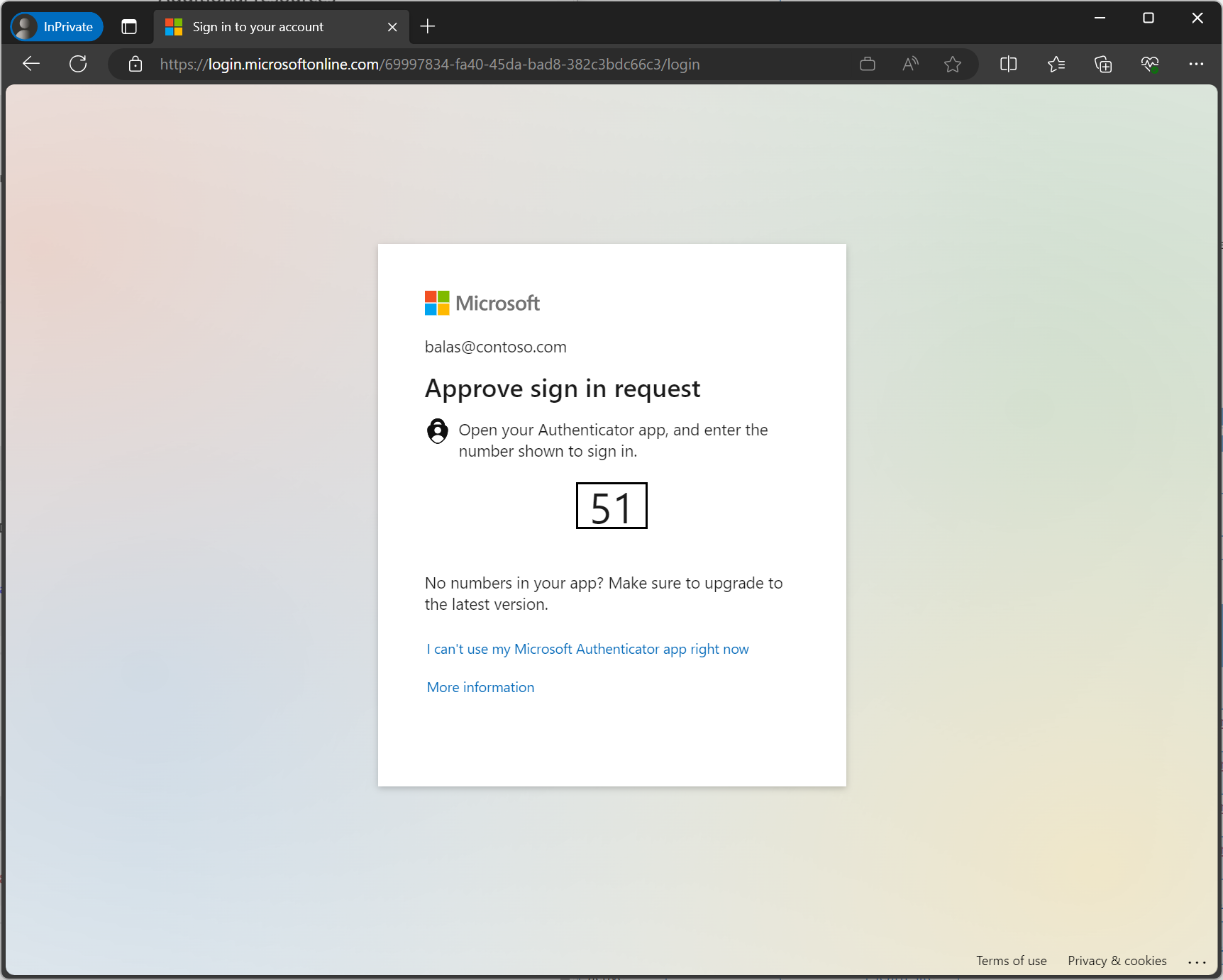Viewport: 1223px width, 980px height.
Task: Open the tab actions menu icon
Action: click(129, 27)
